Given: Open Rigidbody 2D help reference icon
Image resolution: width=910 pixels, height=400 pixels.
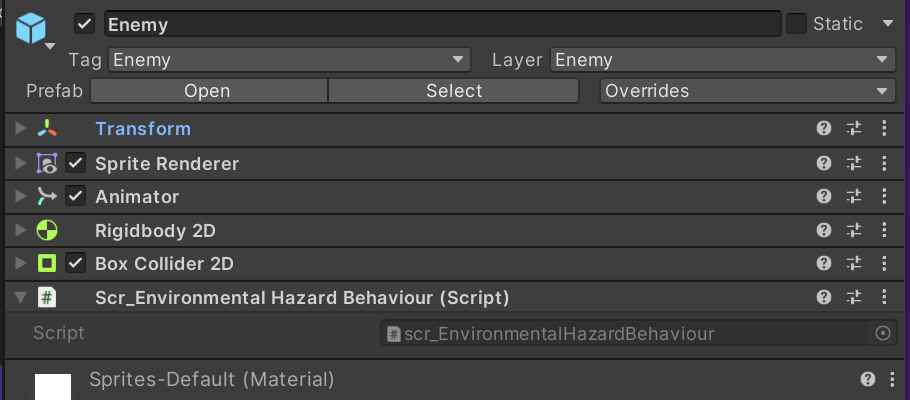Looking at the screenshot, I should tap(824, 231).
